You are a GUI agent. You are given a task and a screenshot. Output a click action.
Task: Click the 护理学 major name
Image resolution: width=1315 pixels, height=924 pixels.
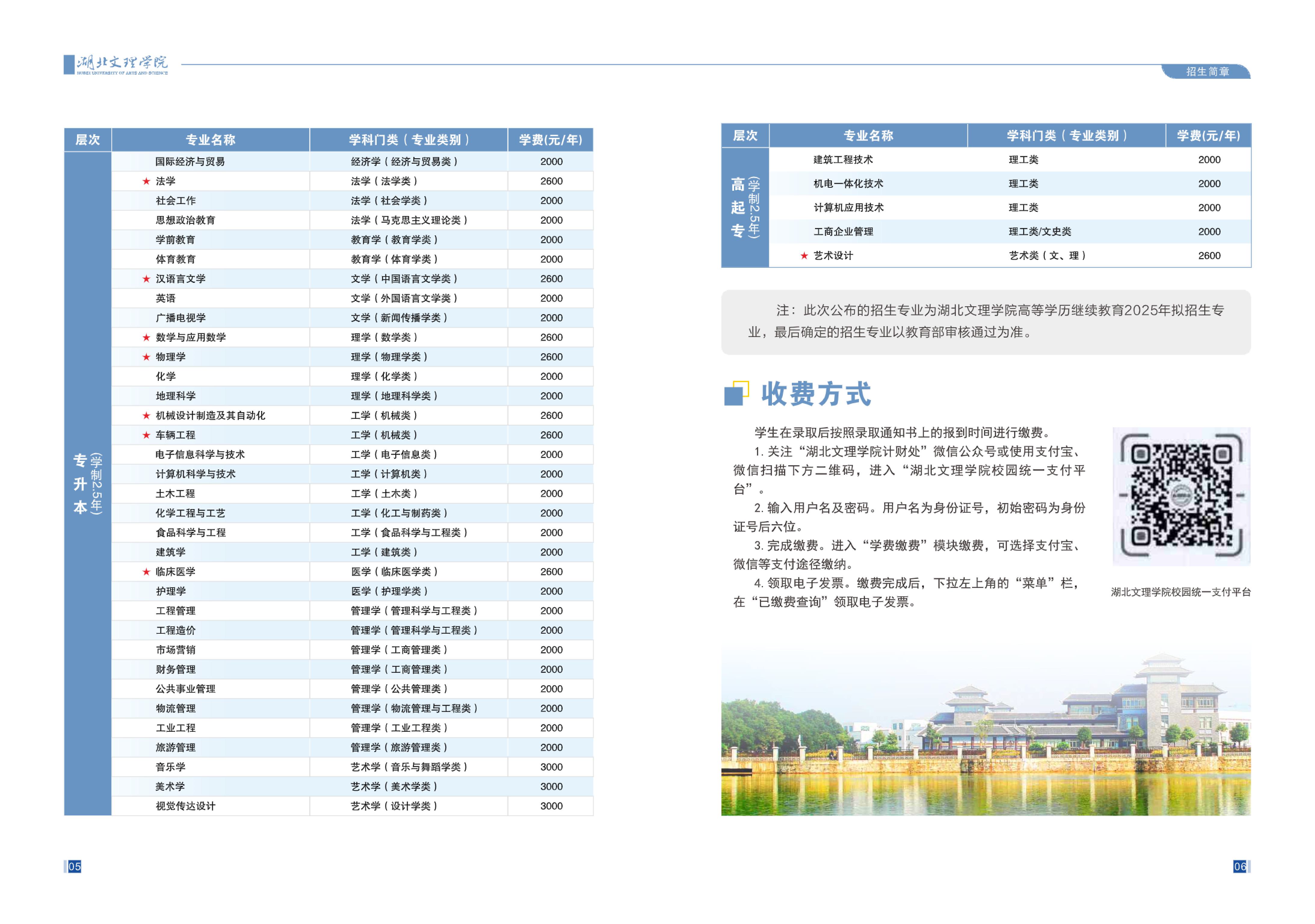tap(171, 591)
